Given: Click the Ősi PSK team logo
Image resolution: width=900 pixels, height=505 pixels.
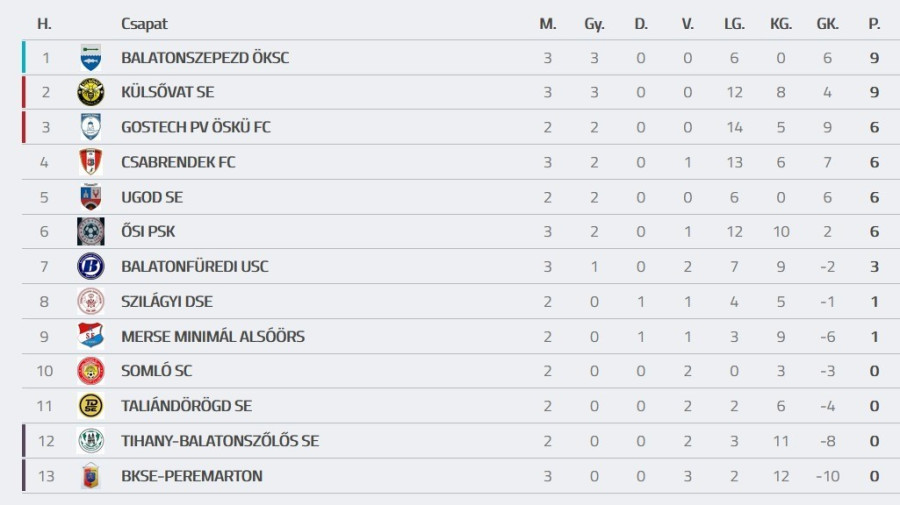Looking at the screenshot, I should click(91, 231).
